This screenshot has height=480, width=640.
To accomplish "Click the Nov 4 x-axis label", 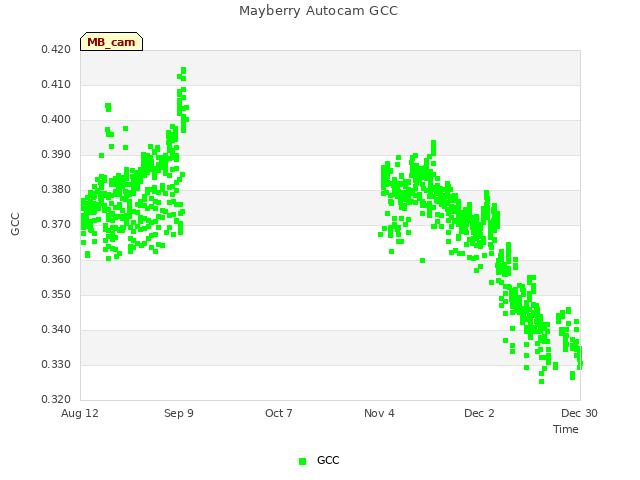I will coord(379,413).
